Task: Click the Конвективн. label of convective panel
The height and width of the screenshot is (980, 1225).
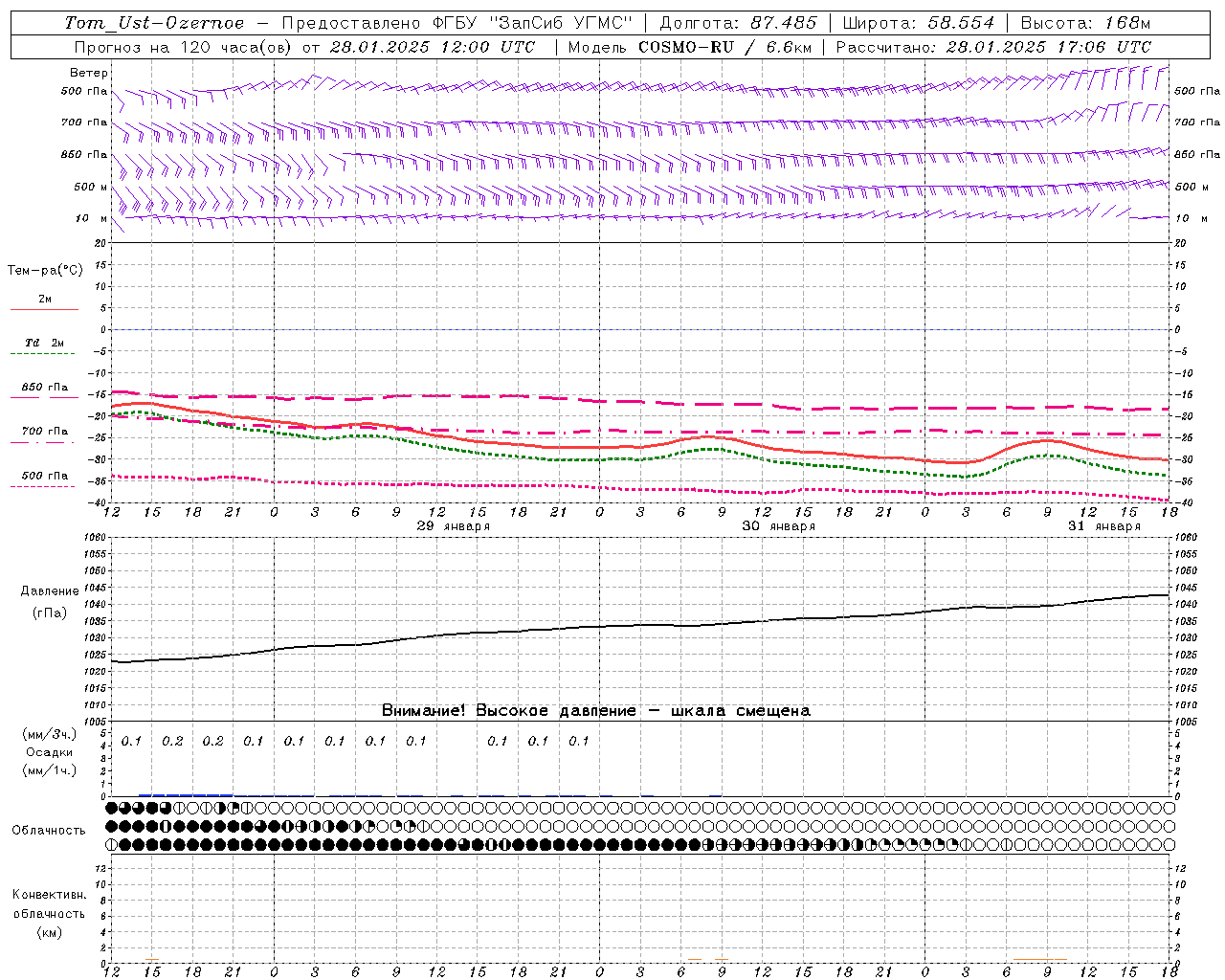Action: pyautogui.click(x=49, y=895)
